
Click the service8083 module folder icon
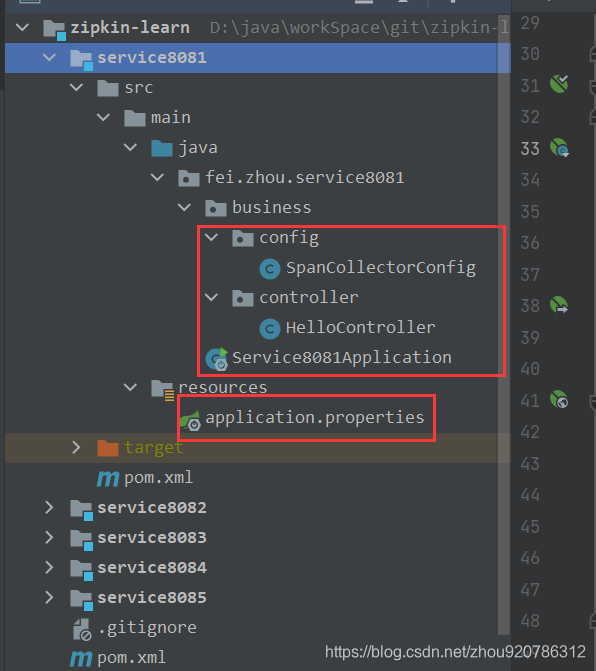pos(81,540)
